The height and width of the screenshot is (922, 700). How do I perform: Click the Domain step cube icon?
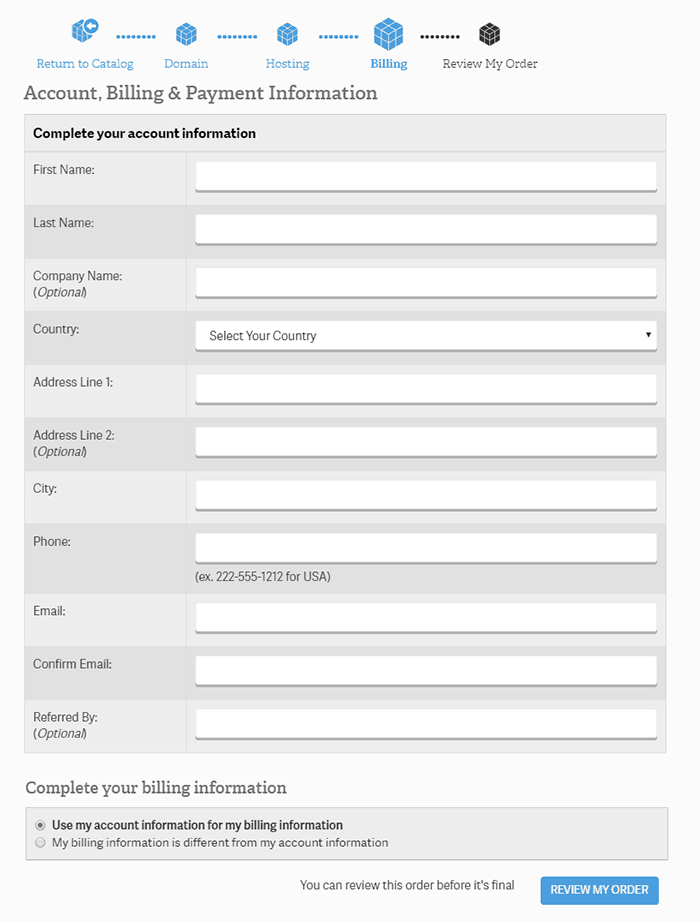point(186,35)
